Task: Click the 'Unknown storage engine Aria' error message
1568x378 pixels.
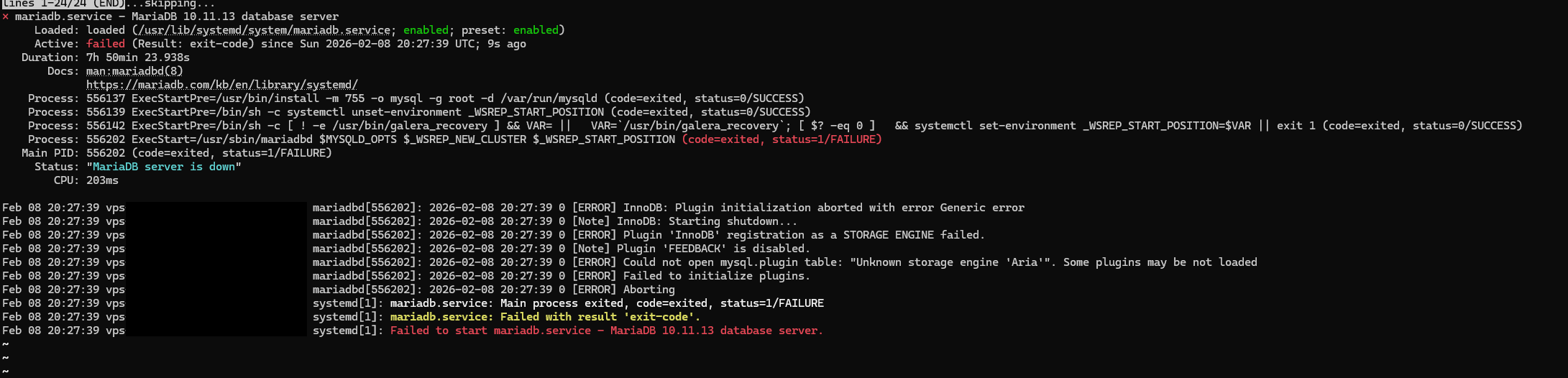Action: 949,262
